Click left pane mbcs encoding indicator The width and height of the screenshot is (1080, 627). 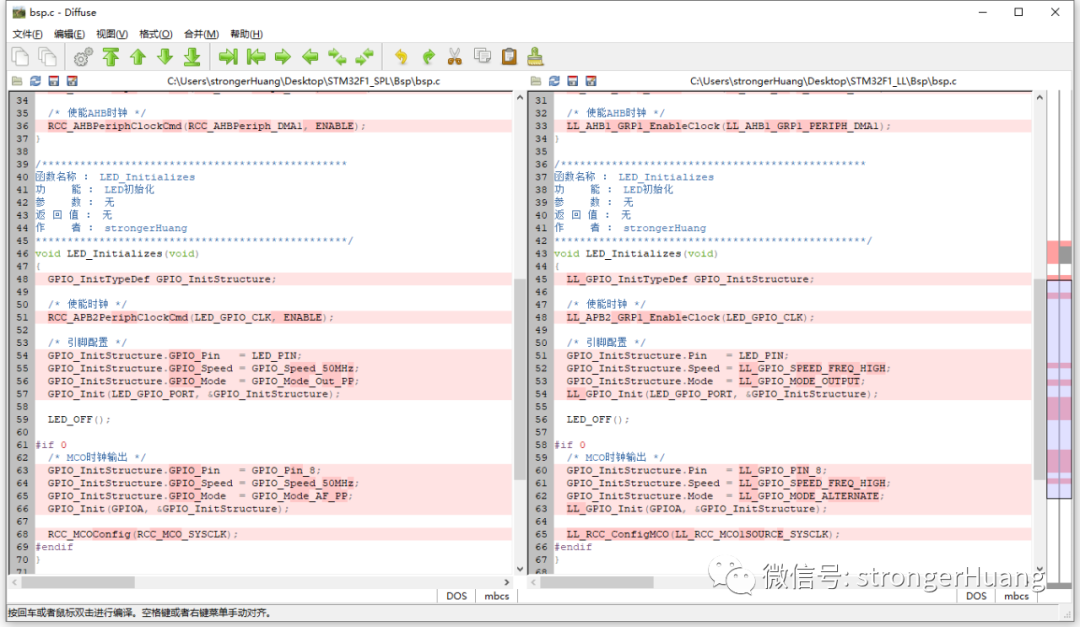click(x=497, y=596)
